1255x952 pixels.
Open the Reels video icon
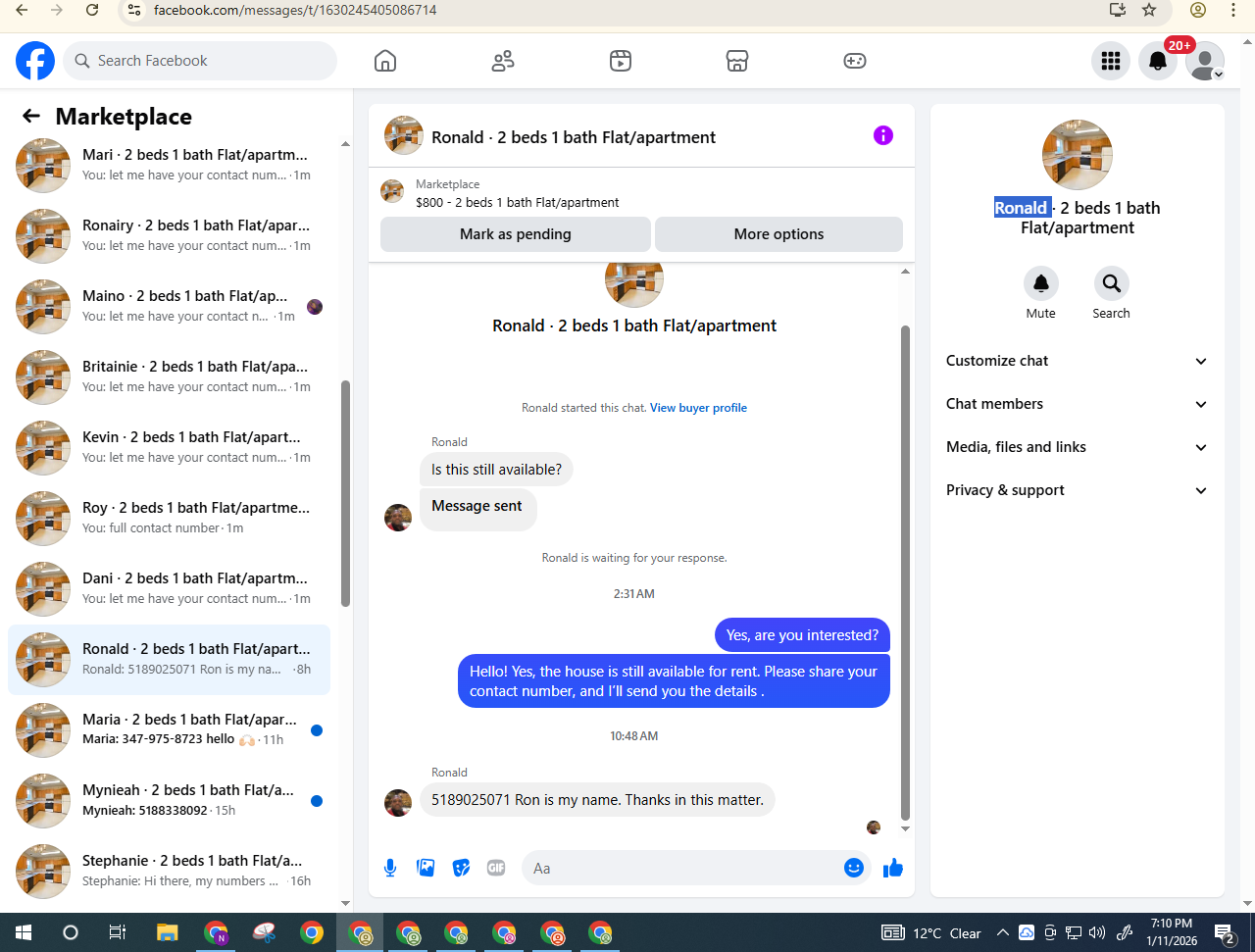[x=621, y=61]
